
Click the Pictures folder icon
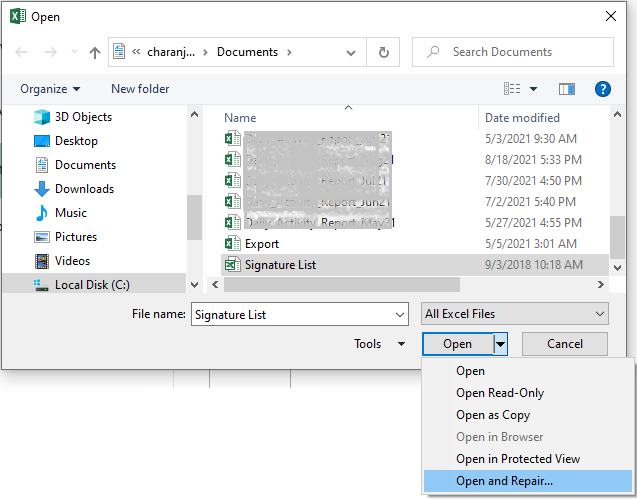coord(42,237)
